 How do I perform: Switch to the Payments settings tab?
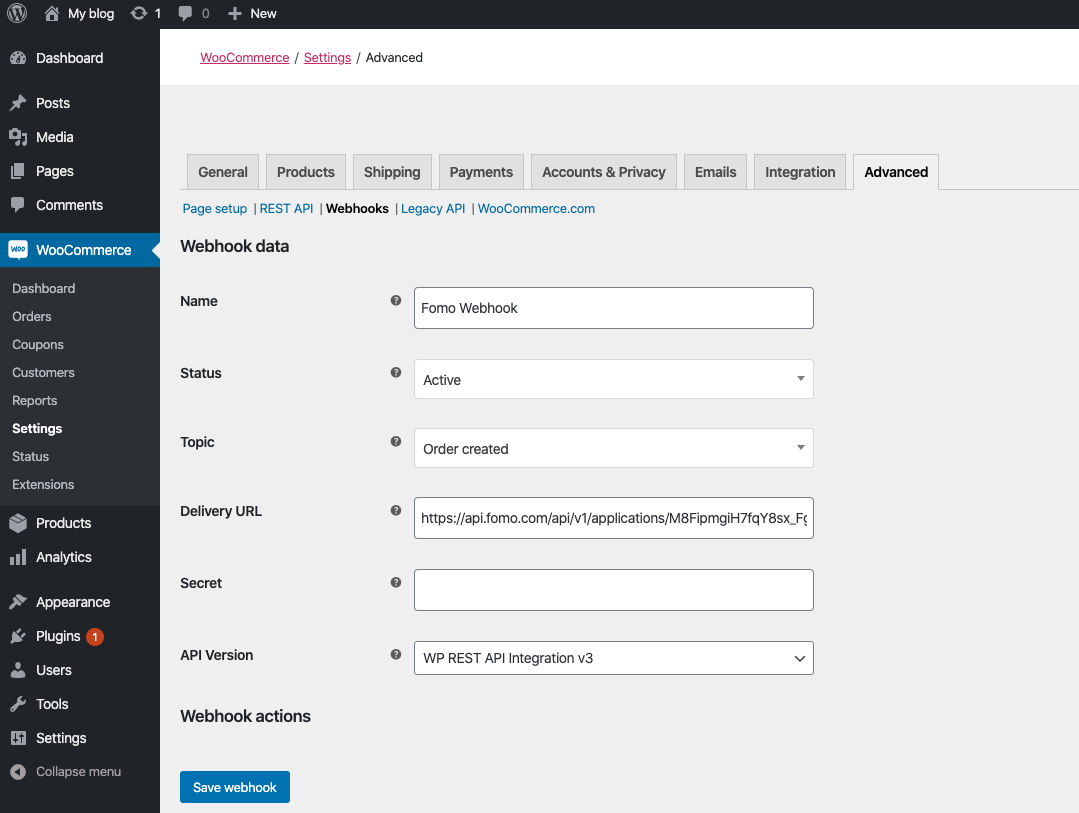(481, 172)
